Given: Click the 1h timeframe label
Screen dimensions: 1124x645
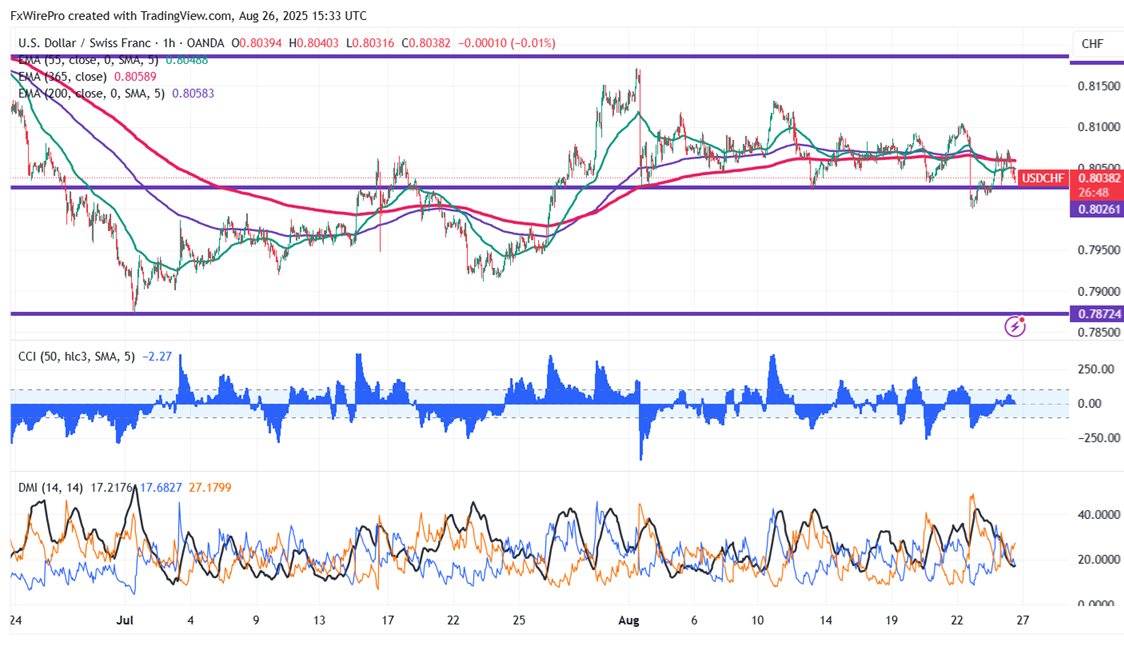Looking at the screenshot, I should point(171,43).
